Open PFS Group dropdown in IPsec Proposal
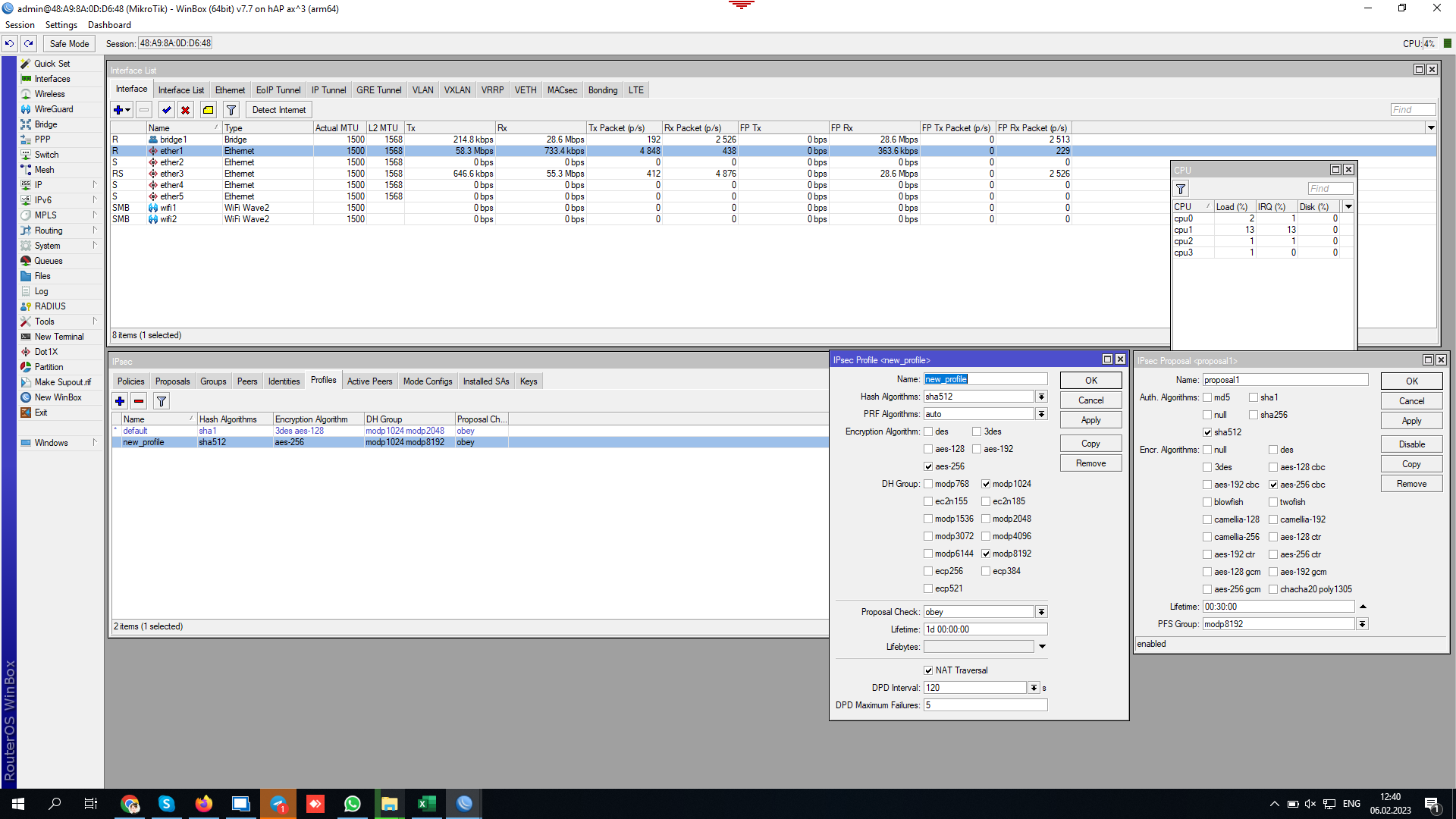Viewport: 1456px width, 819px height. coord(1363,624)
